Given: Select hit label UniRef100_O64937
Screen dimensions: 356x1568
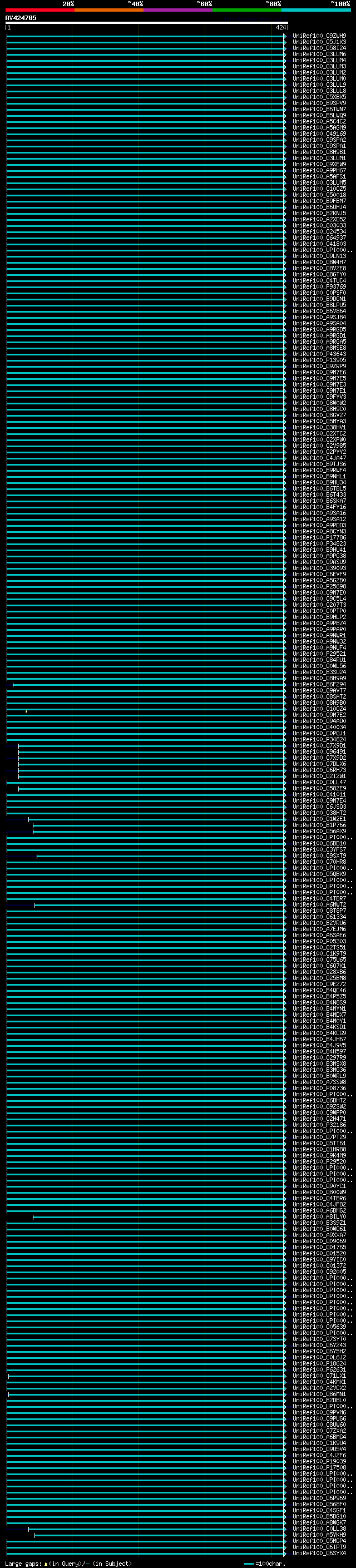Looking at the screenshot, I should click(319, 238).
